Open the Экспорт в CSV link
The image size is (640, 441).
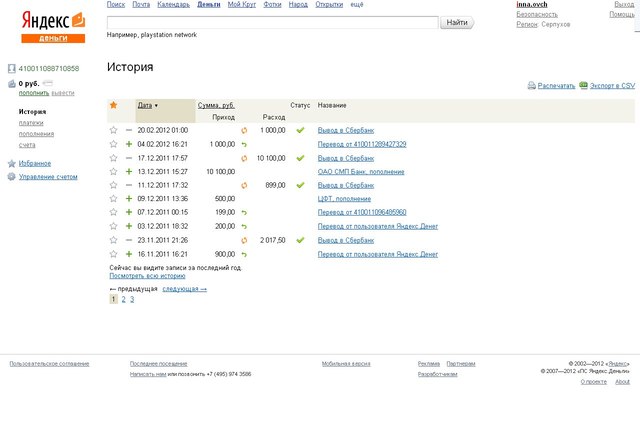click(612, 86)
